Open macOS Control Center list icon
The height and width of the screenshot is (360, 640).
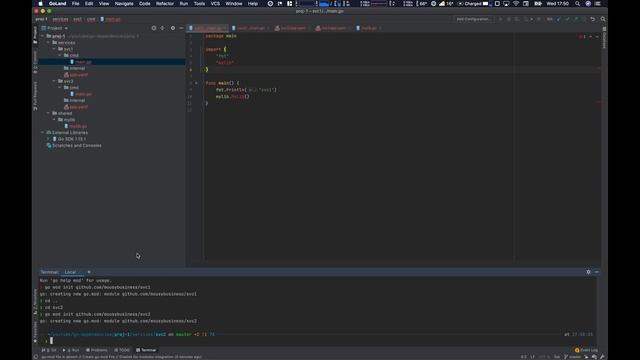(x=598, y=4)
